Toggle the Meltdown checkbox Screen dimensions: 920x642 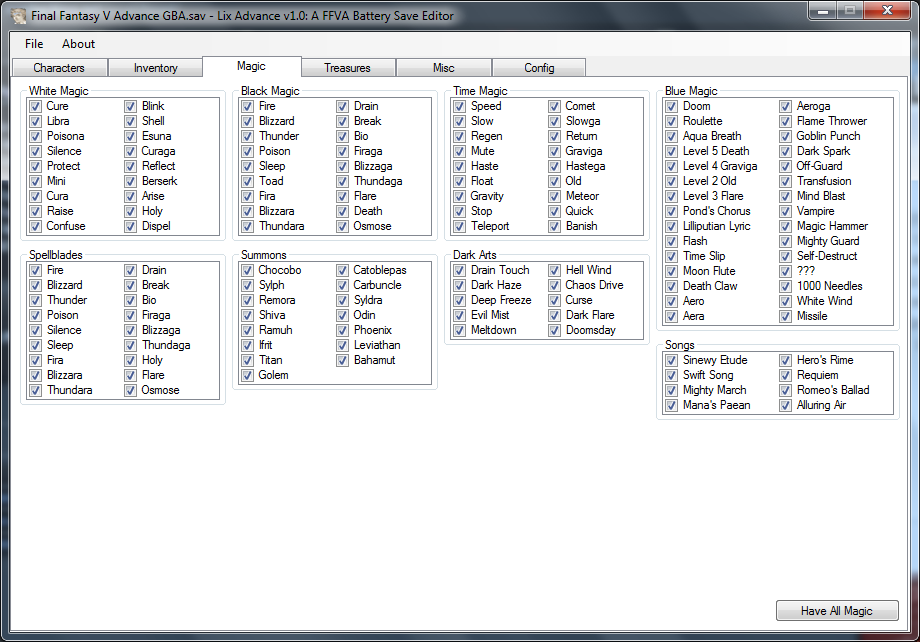click(x=459, y=330)
